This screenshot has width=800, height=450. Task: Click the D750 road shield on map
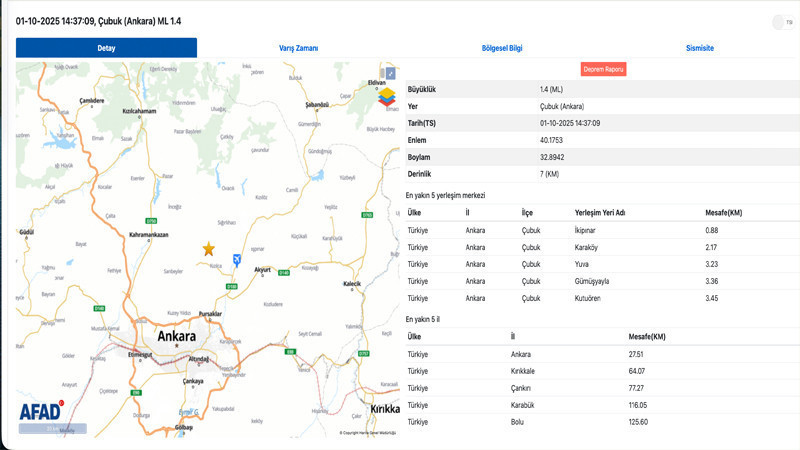coord(152,220)
